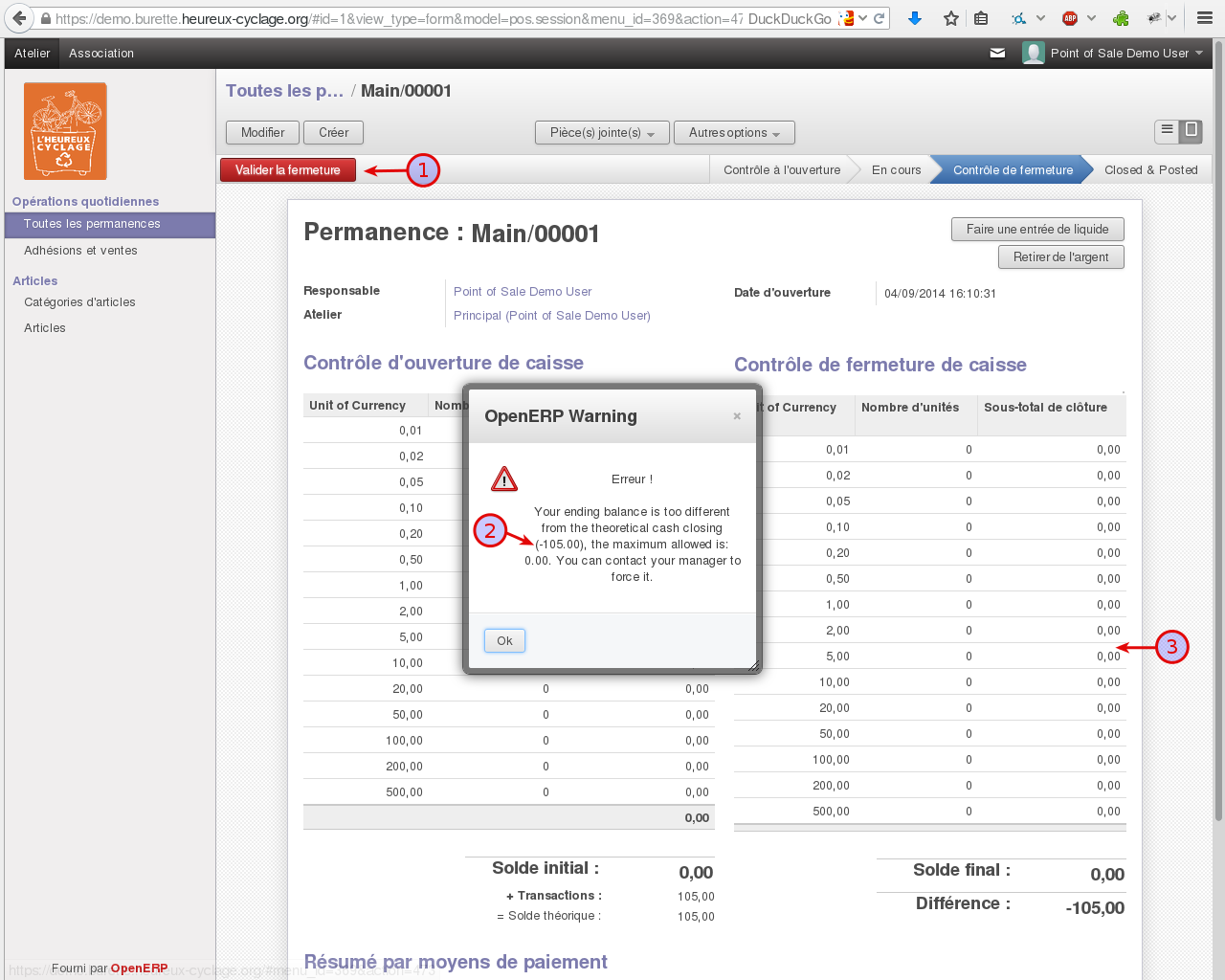Open Articles in the sidebar
1225x980 pixels.
point(45,328)
